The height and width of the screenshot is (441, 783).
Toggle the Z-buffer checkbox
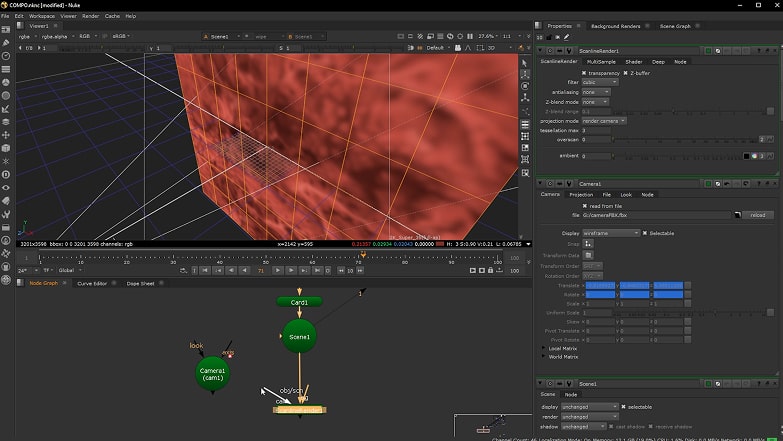(625, 73)
